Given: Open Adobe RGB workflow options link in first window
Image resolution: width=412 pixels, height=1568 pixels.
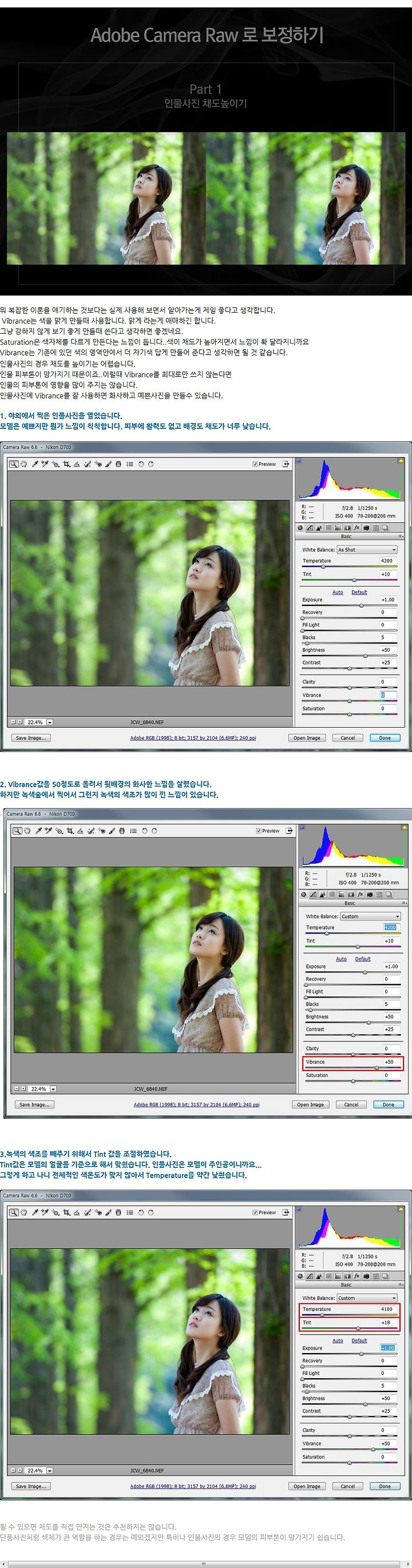Looking at the screenshot, I should coord(193,738).
